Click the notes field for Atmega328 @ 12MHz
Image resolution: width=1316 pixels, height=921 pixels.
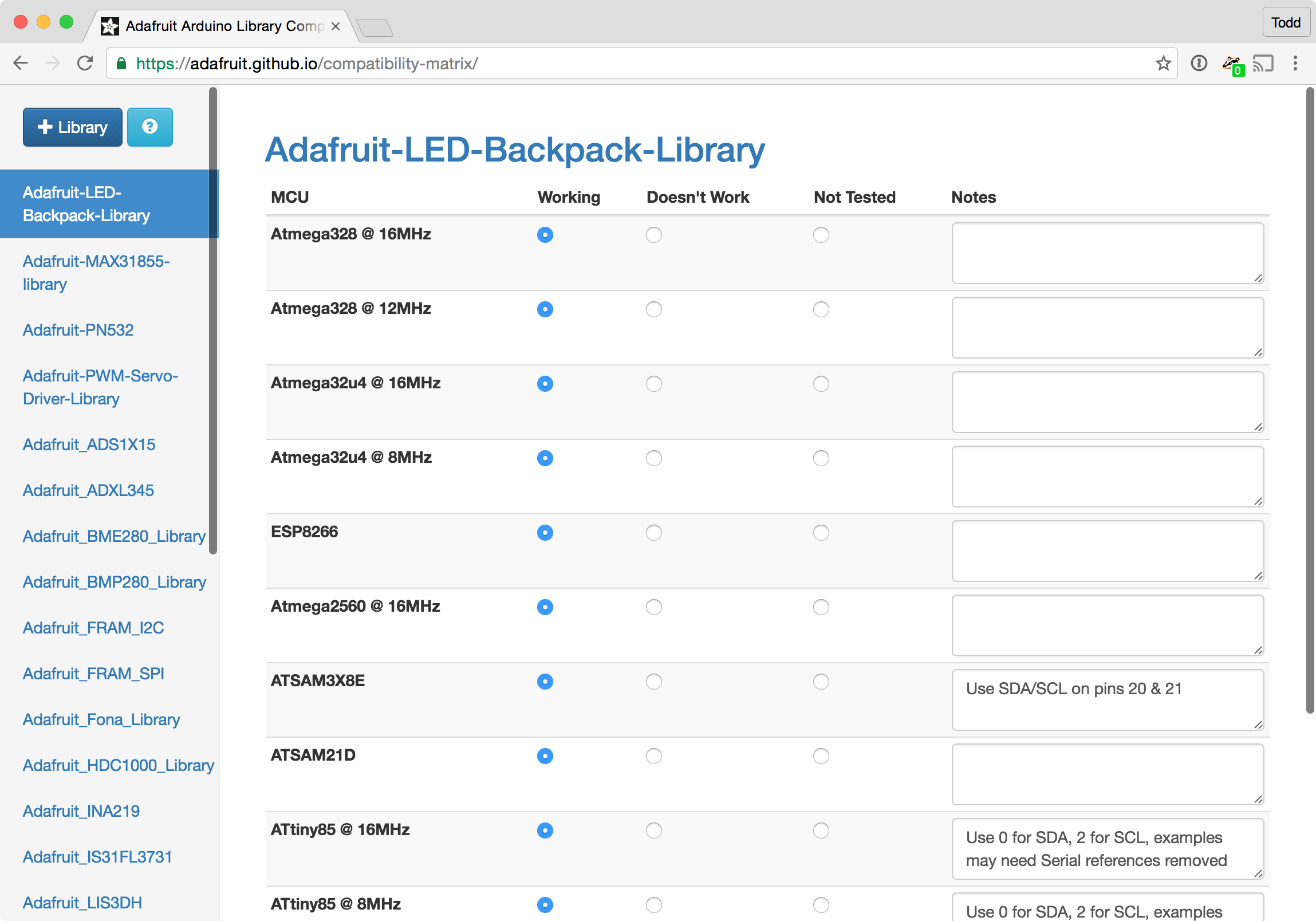pyautogui.click(x=1108, y=327)
